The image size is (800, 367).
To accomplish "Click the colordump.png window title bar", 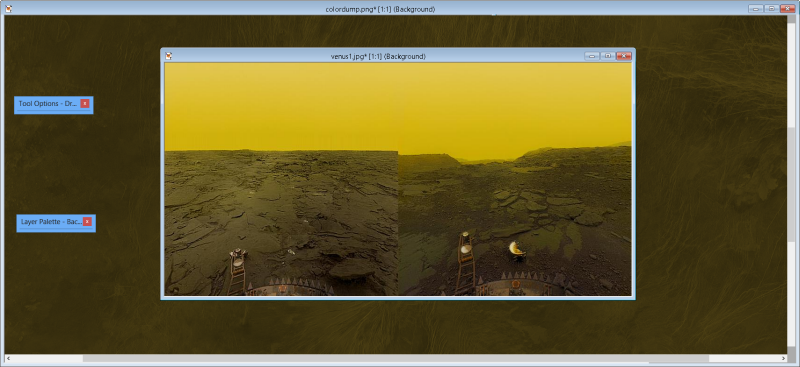I will pos(380,9).
